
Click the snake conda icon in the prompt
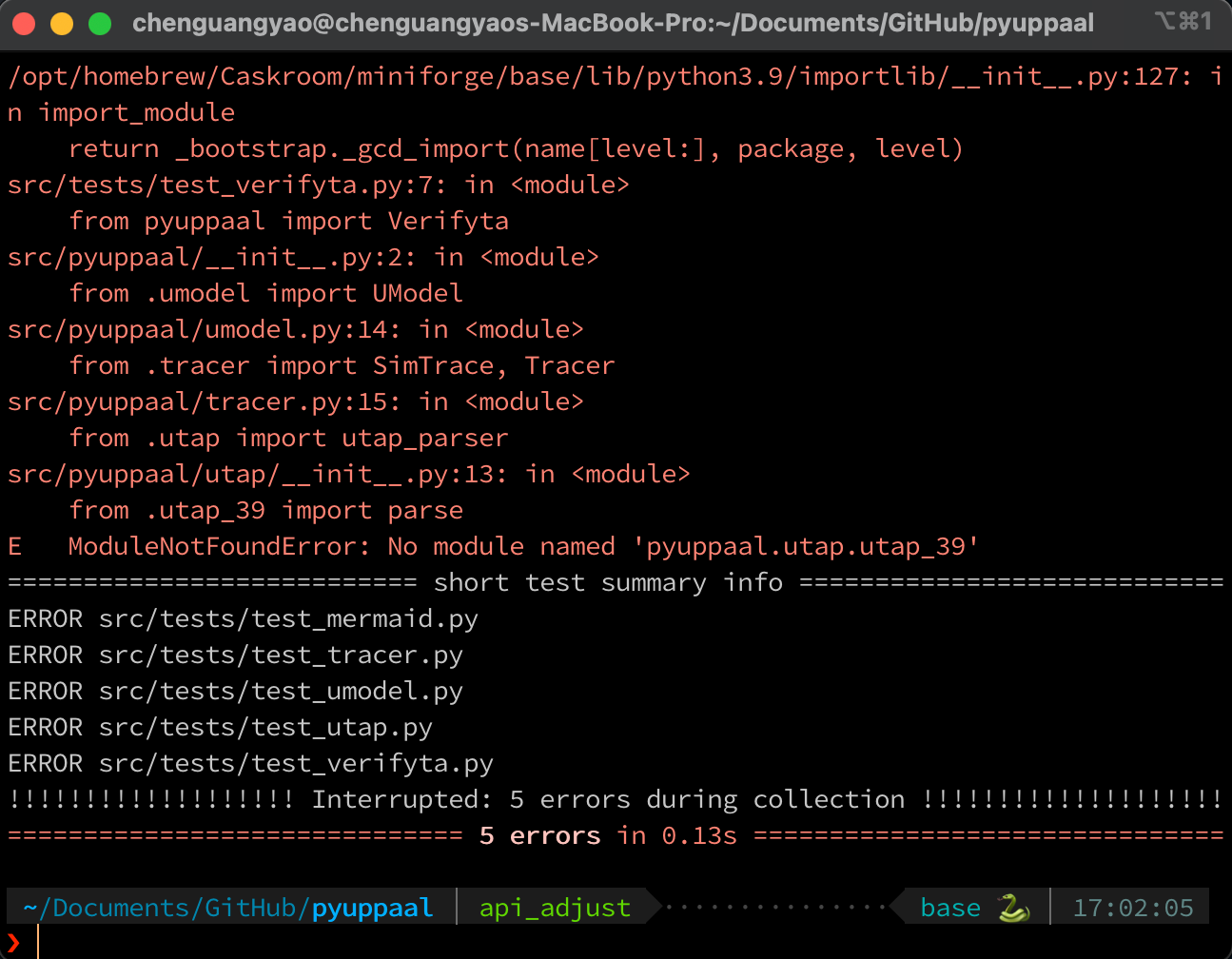1014,908
